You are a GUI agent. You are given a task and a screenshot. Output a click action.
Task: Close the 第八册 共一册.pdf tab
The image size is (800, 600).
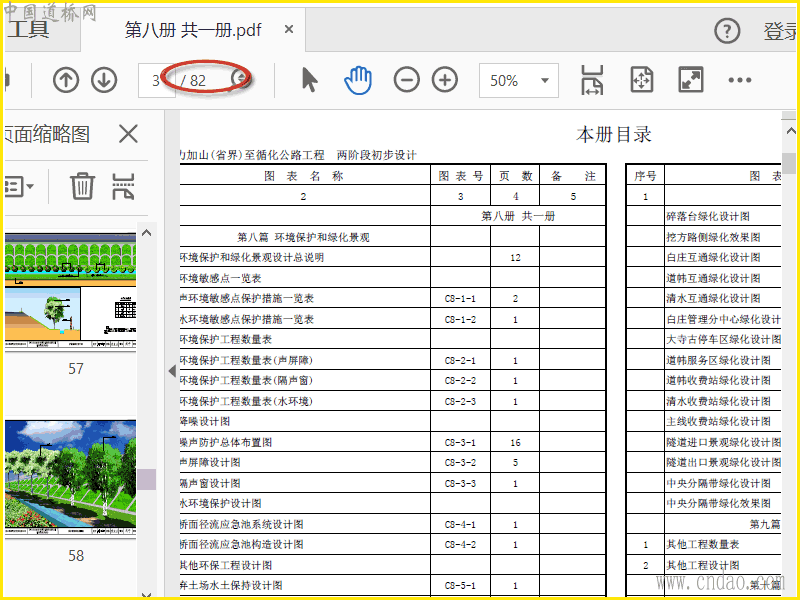(x=289, y=30)
